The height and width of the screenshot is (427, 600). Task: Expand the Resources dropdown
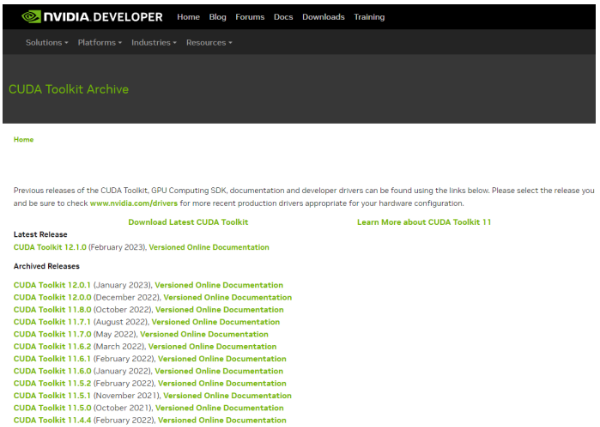209,42
